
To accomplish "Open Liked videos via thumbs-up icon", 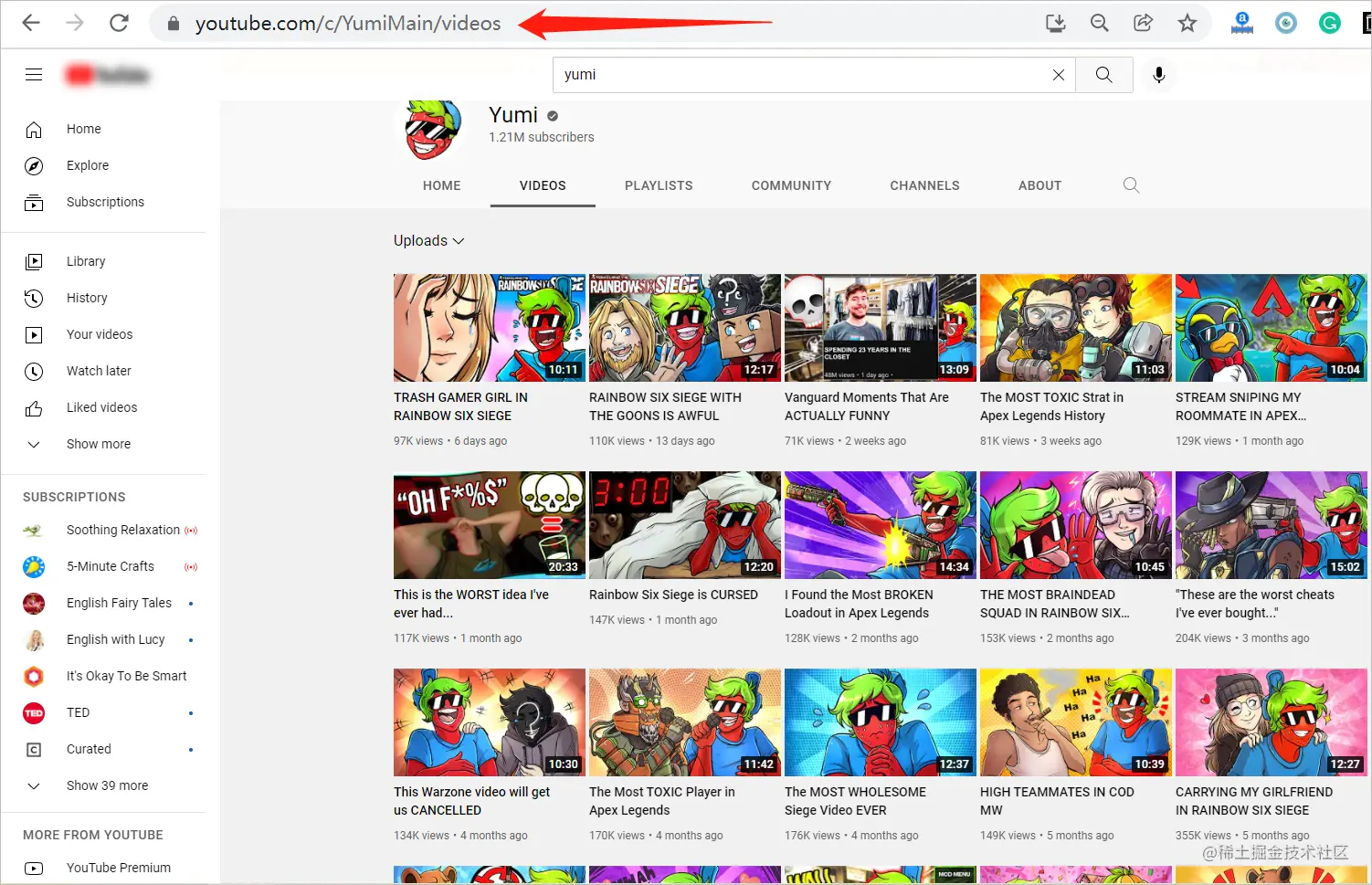I will point(34,407).
